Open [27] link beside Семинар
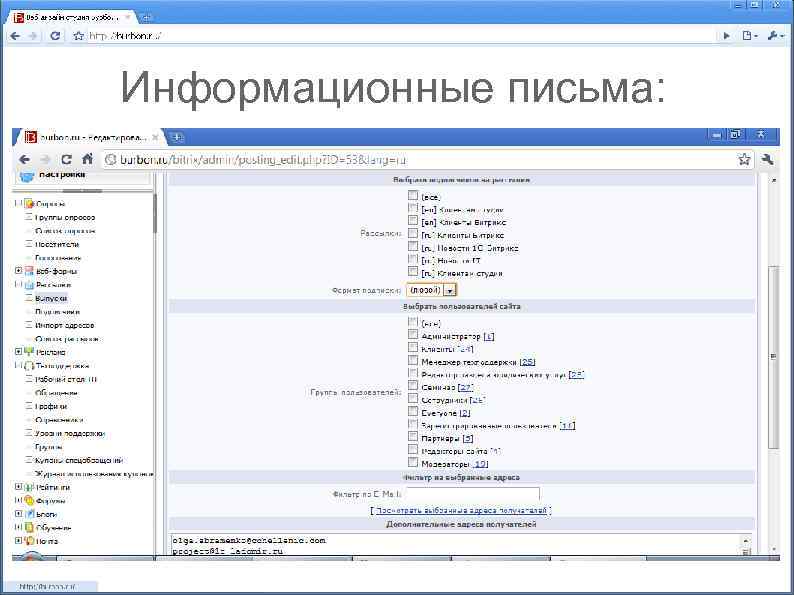This screenshot has width=794, height=595. tap(465, 387)
